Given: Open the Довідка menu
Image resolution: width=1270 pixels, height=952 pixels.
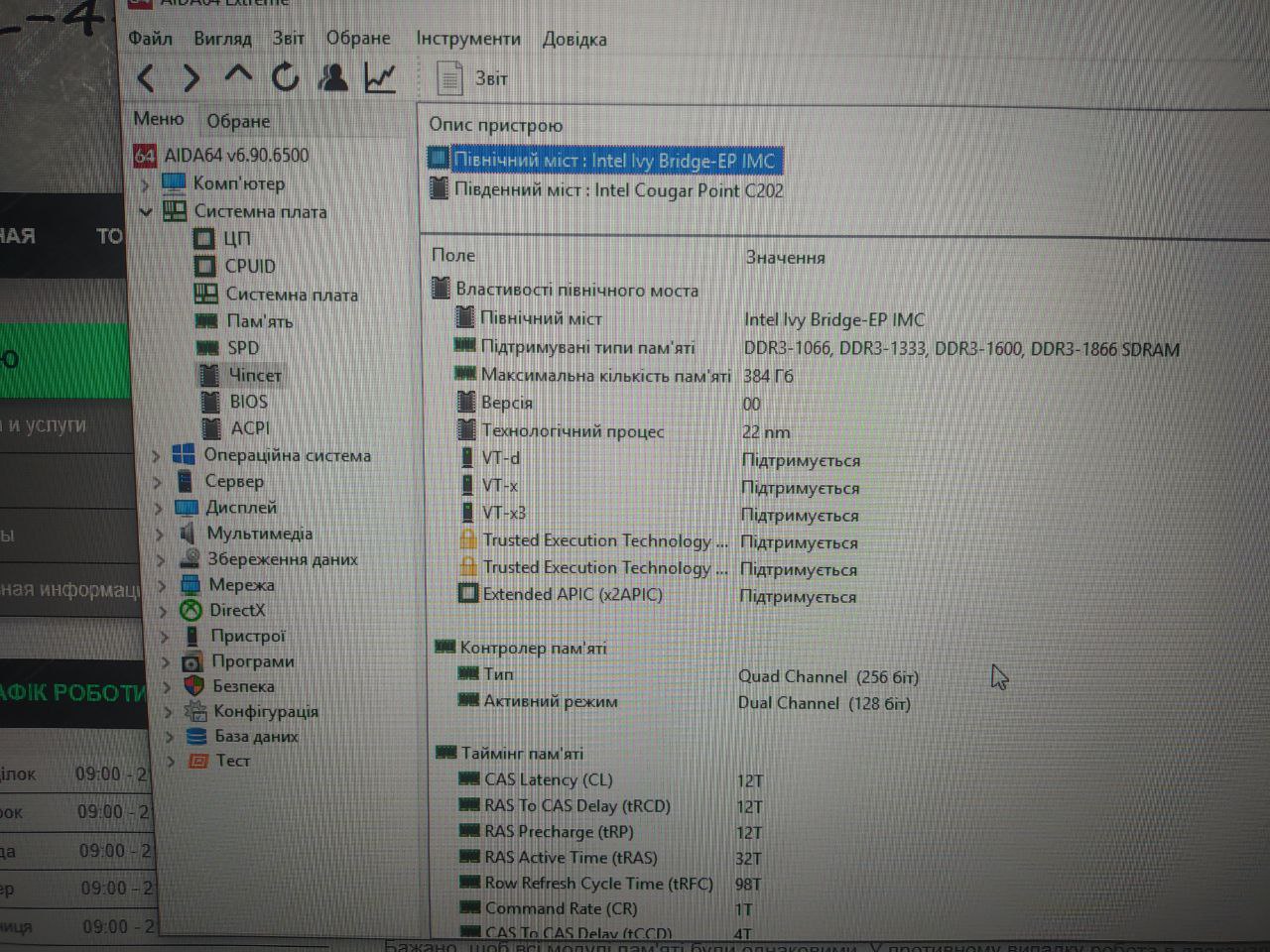Looking at the screenshot, I should coord(574,40).
